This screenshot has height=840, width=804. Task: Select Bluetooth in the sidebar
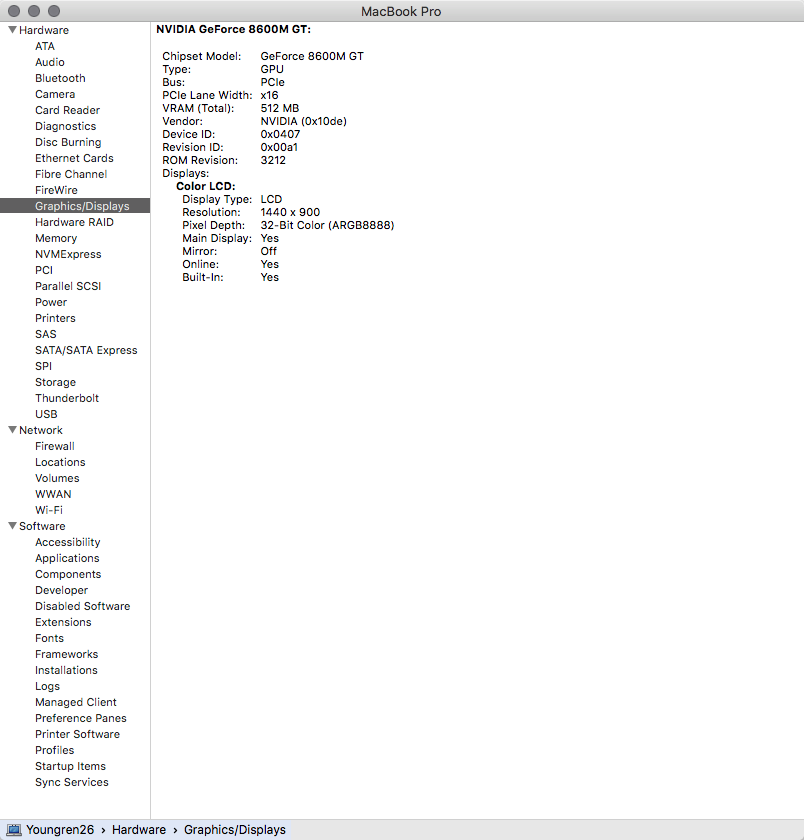(60, 78)
